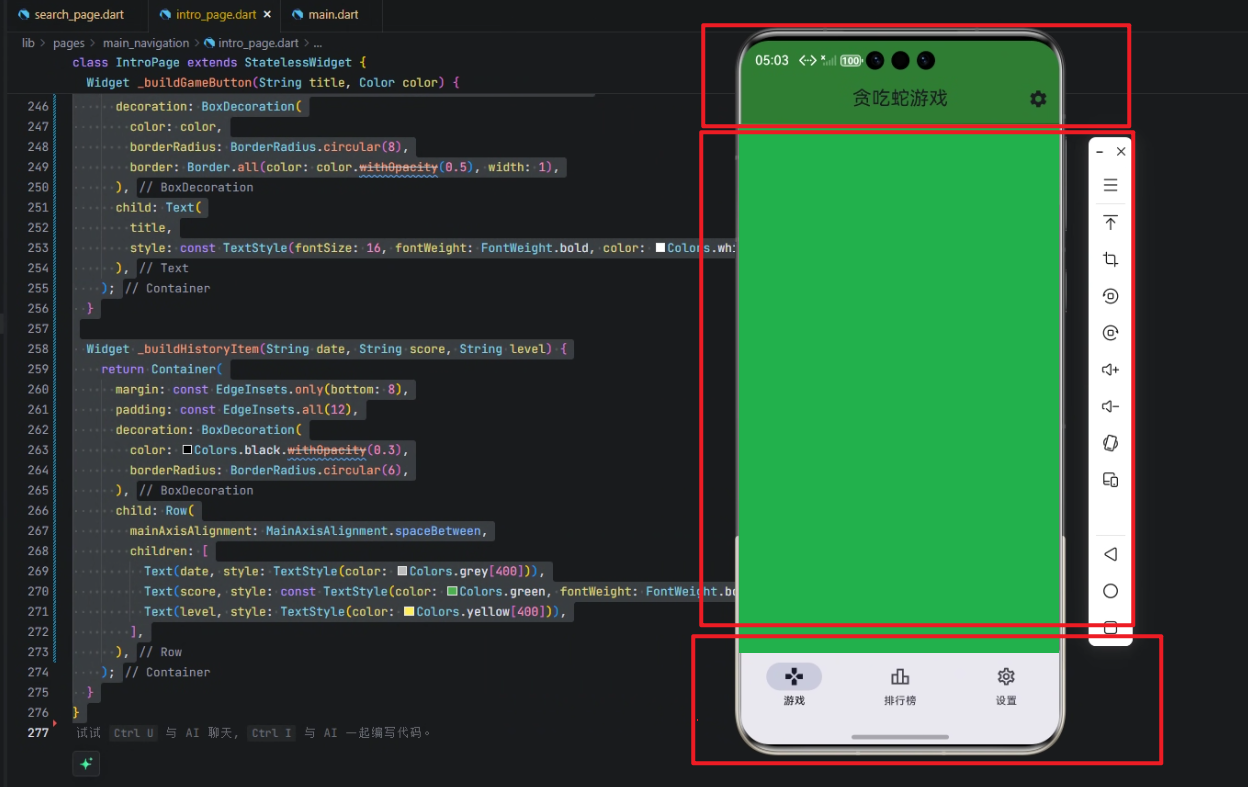Click line number 277 in the gutter
The image size is (1248, 787).
click(x=38, y=732)
